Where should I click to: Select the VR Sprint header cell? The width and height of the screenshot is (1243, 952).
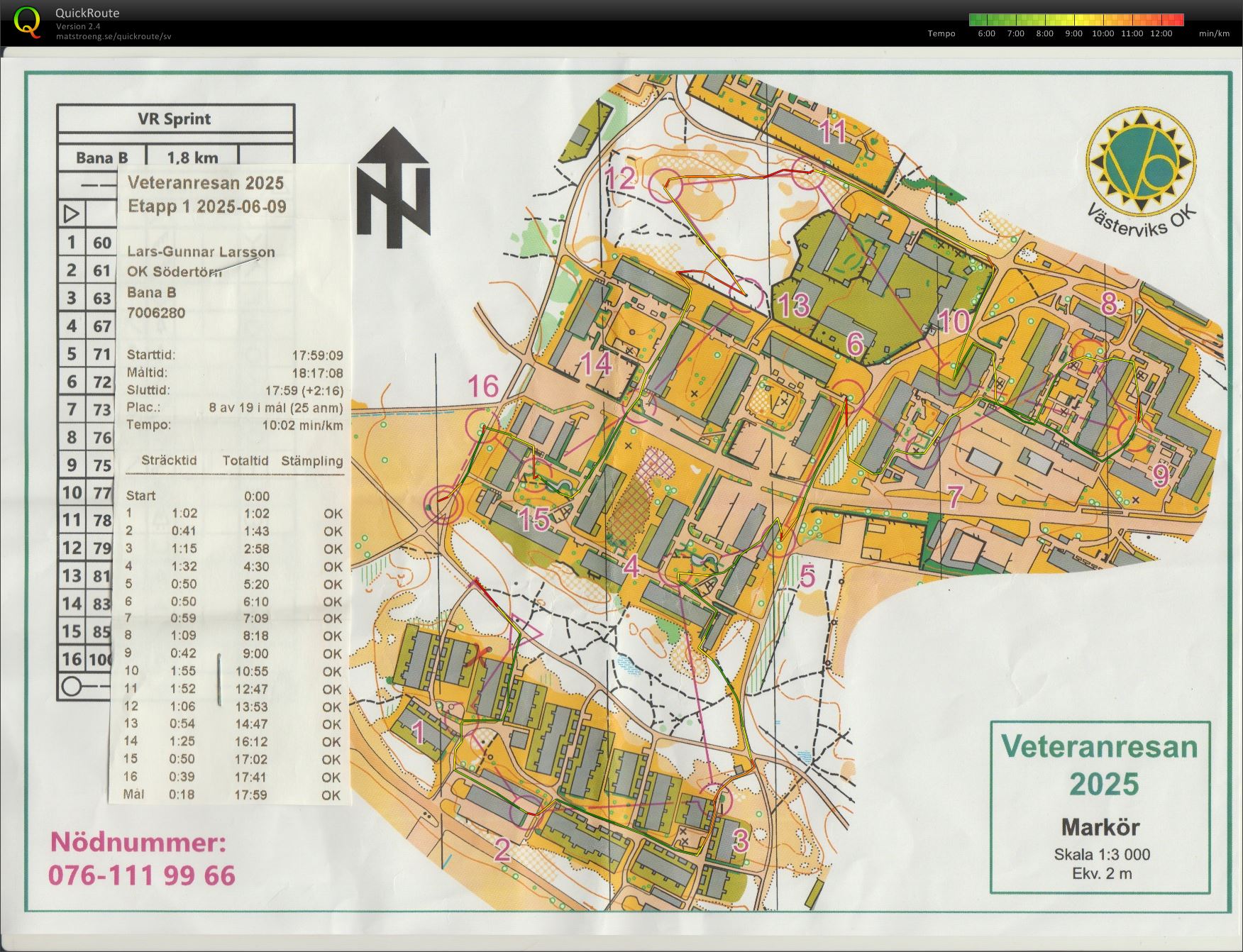pos(175,118)
